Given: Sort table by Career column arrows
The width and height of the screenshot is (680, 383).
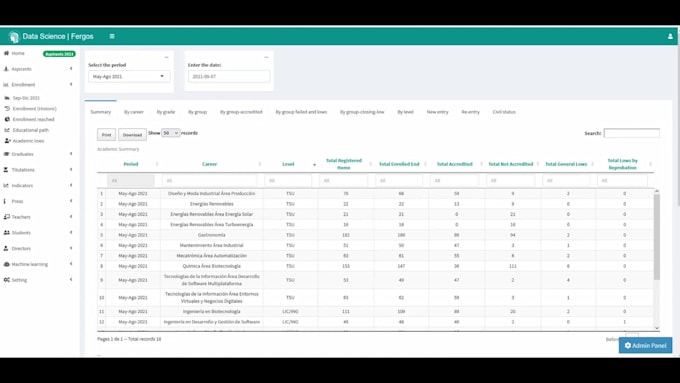Looking at the screenshot, I should (x=260, y=164).
